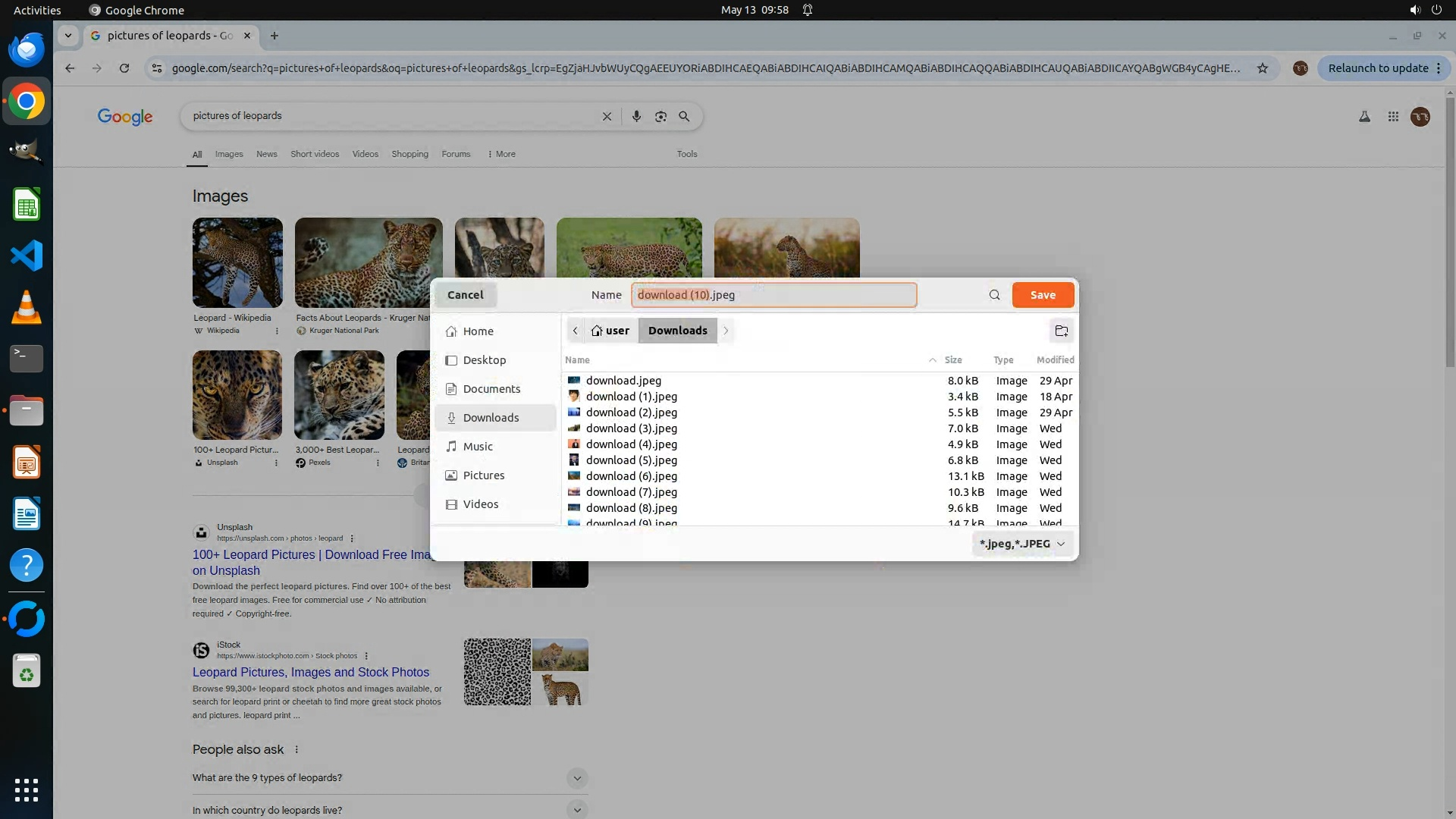Expand the More search filters menu
The image size is (1456, 819).
[x=501, y=154]
